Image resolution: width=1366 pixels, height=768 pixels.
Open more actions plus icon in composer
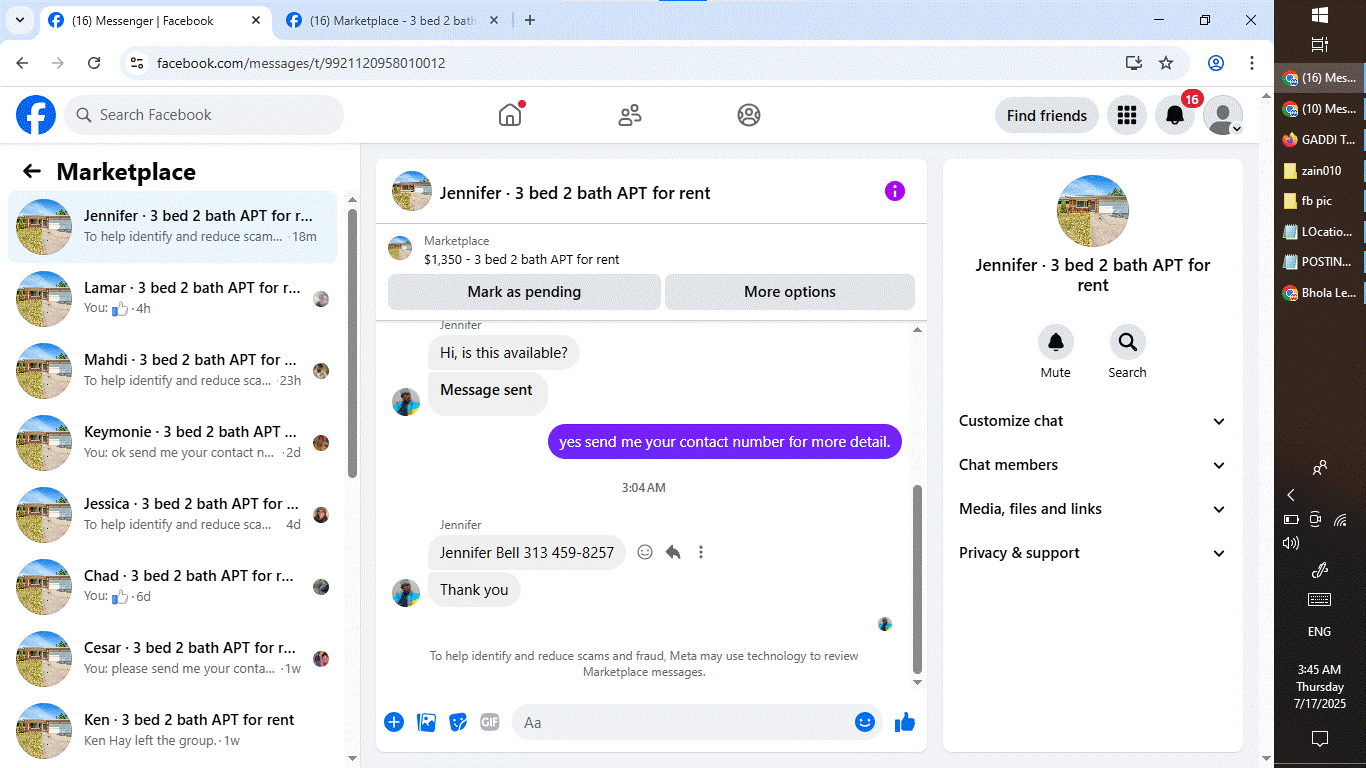click(394, 721)
